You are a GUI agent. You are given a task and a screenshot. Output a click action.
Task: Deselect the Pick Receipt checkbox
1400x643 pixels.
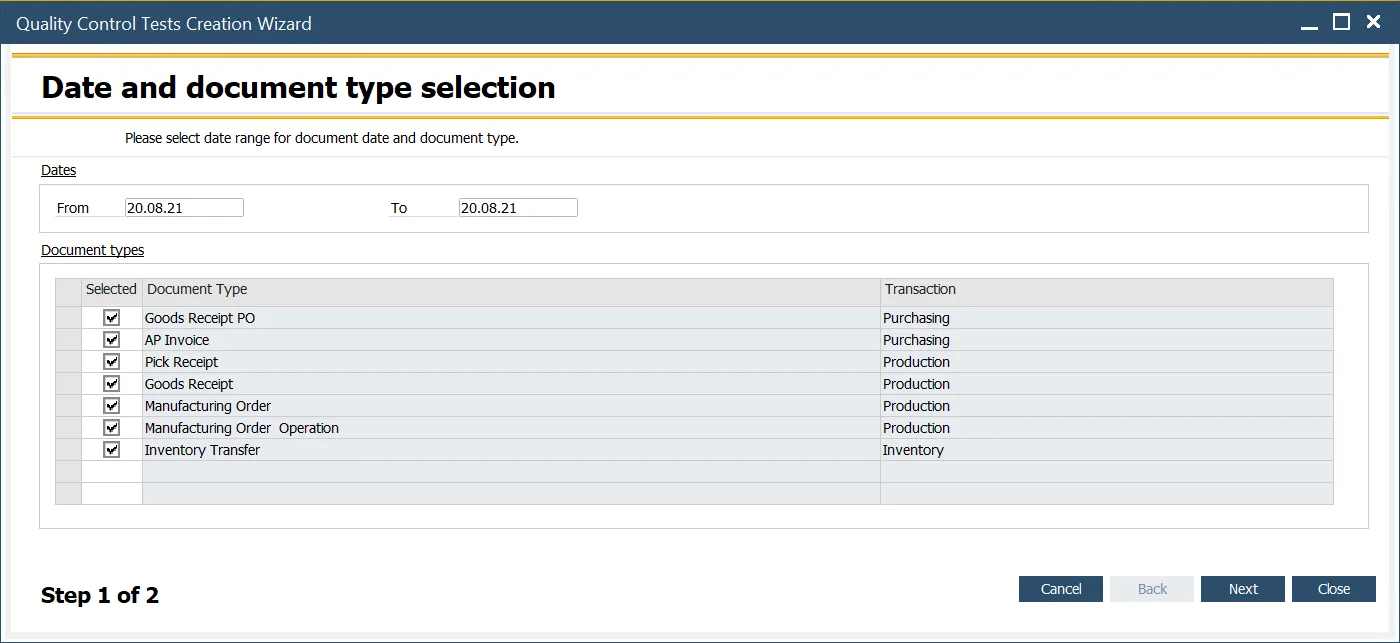(x=111, y=362)
